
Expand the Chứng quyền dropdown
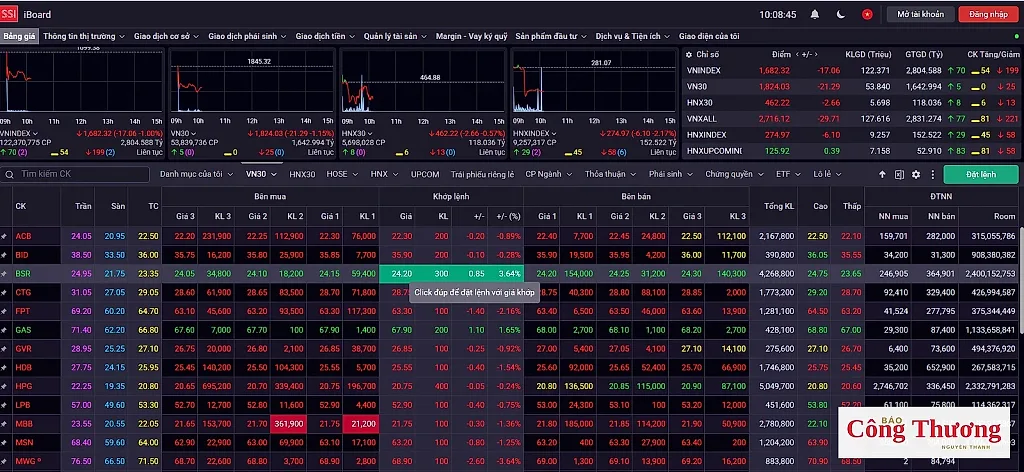[735, 174]
